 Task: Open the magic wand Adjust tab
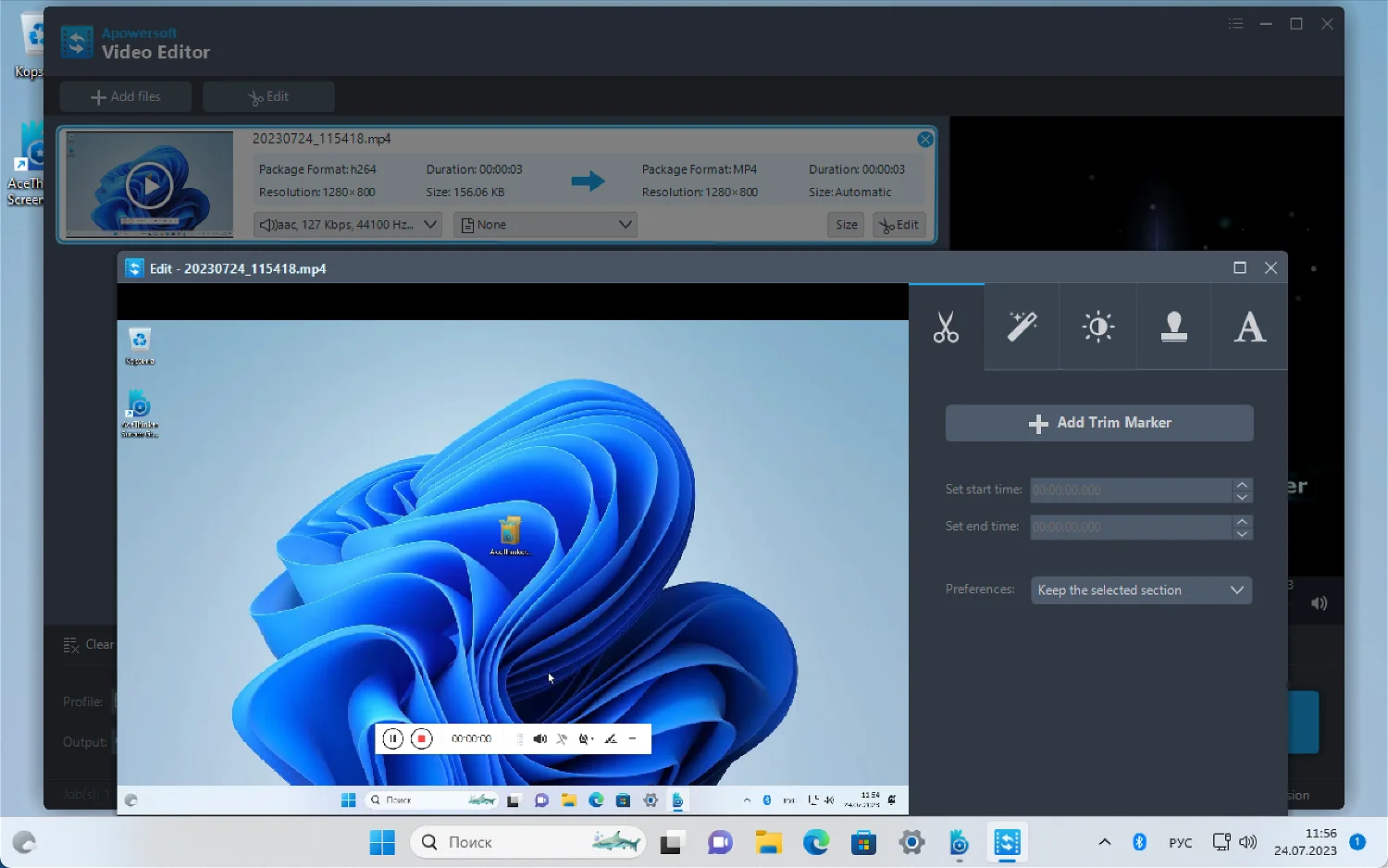pos(1022,327)
